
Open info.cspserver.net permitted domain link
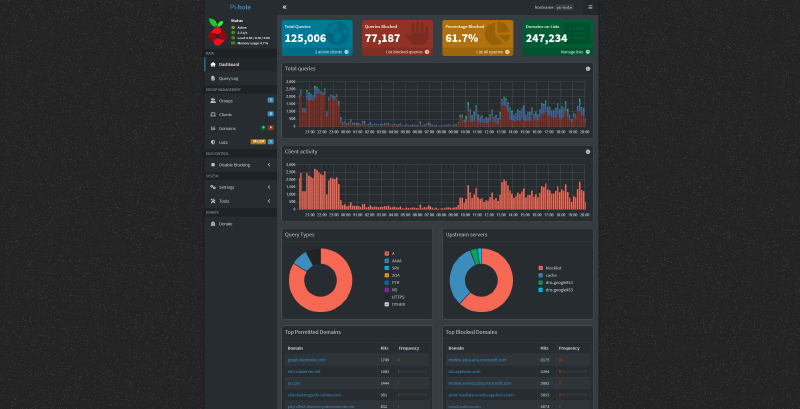pyautogui.click(x=304, y=371)
